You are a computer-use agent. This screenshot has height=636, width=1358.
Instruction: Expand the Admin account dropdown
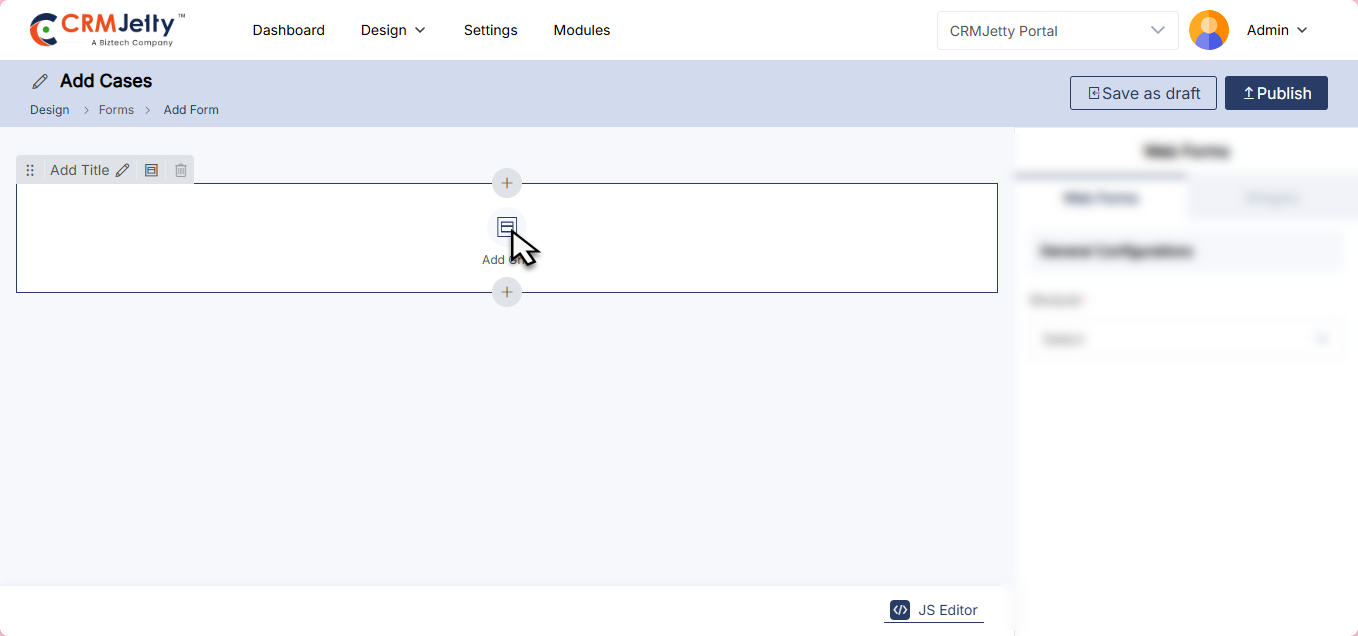pyautogui.click(x=1277, y=30)
